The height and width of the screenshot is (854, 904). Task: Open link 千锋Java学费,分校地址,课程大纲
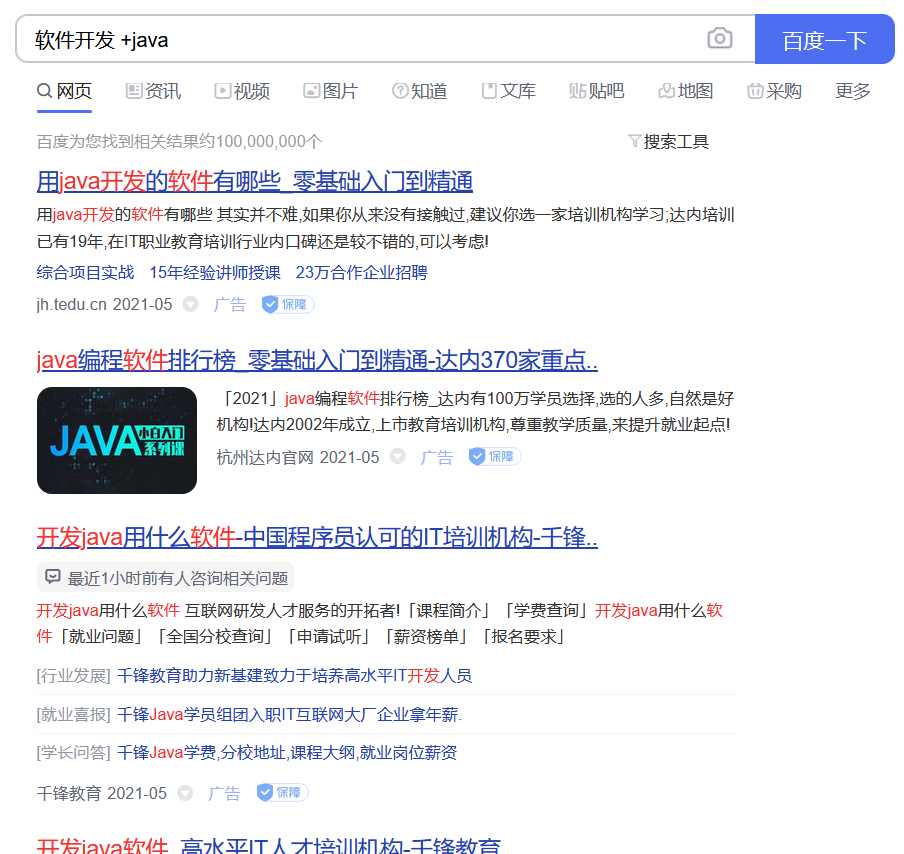coord(287,753)
